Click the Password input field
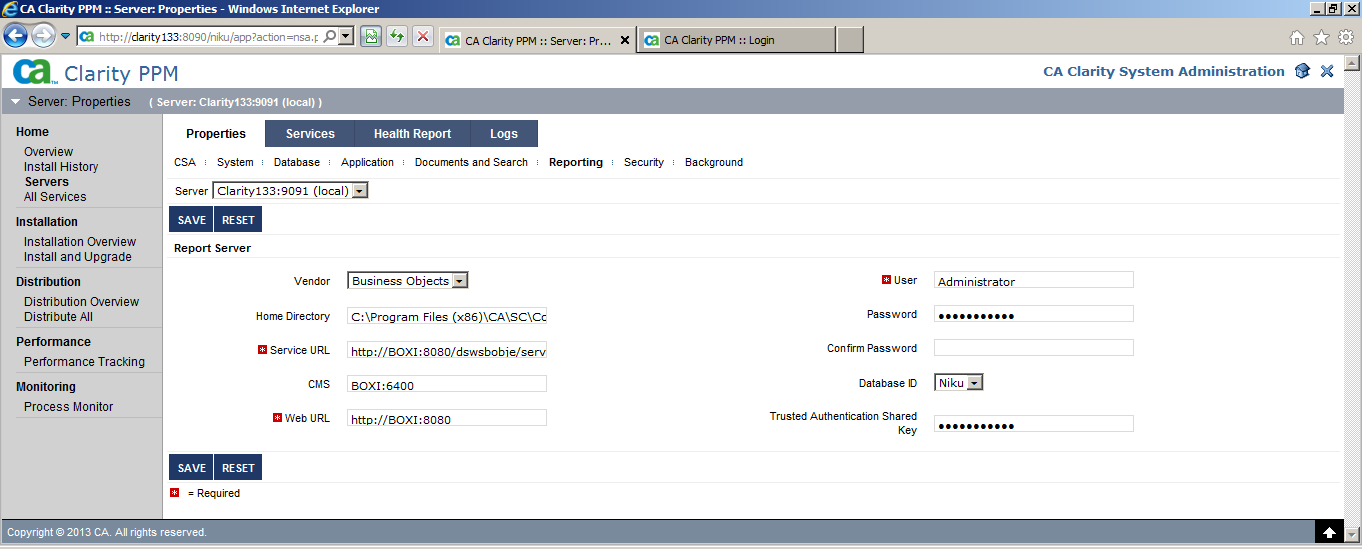 [x=1034, y=315]
